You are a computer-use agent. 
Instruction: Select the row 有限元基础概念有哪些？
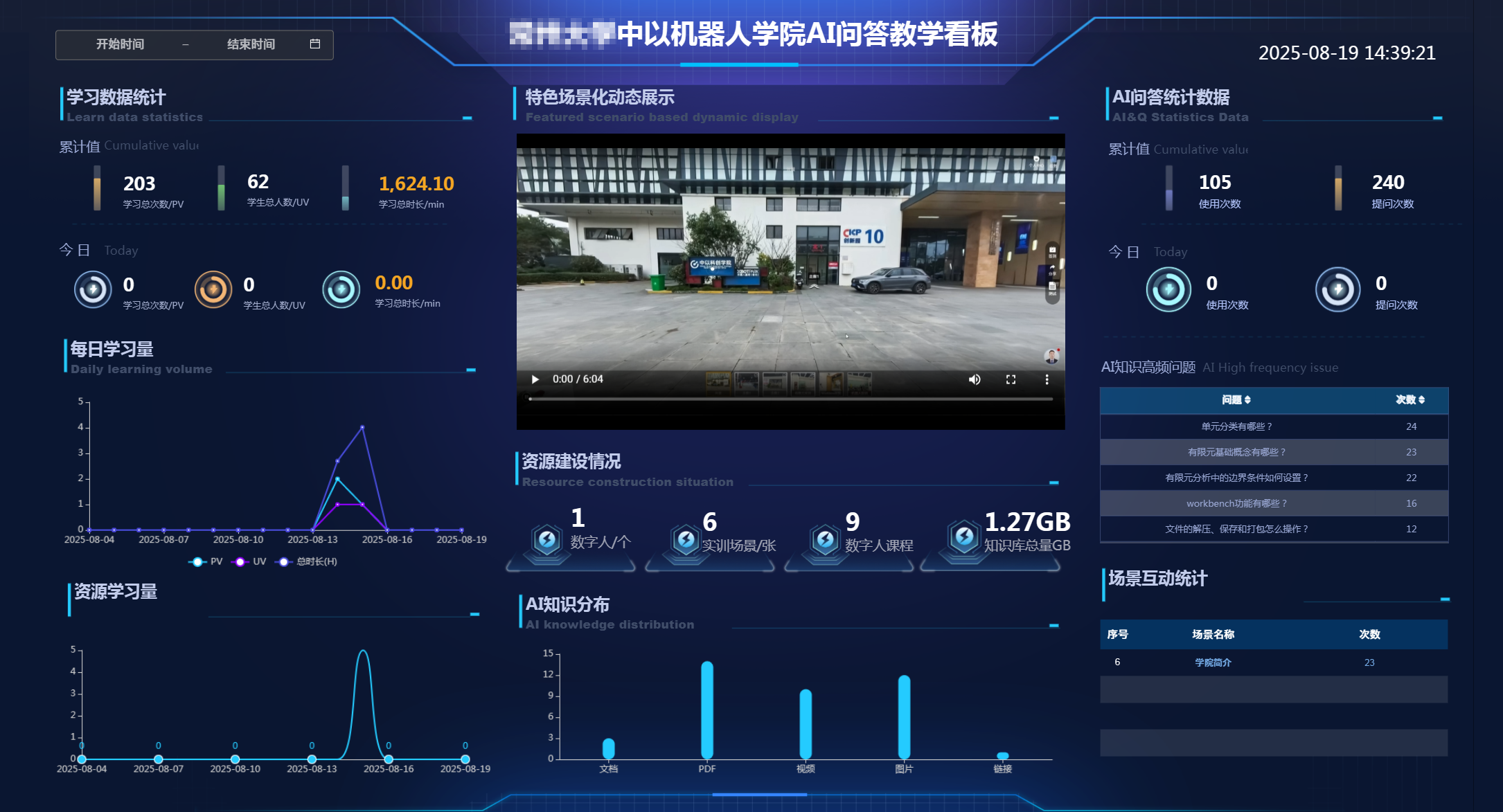point(1274,452)
